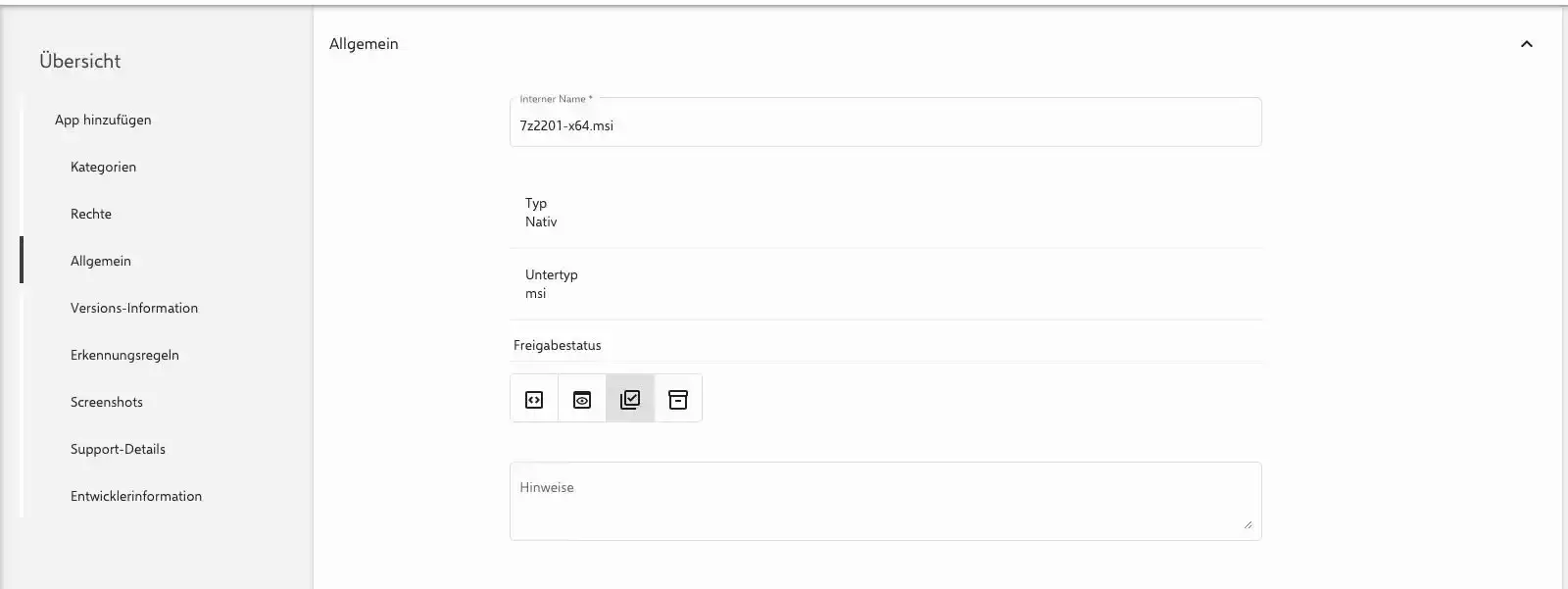Go to Support-Details
Viewport: 1568px width, 589px height.
tap(118, 449)
